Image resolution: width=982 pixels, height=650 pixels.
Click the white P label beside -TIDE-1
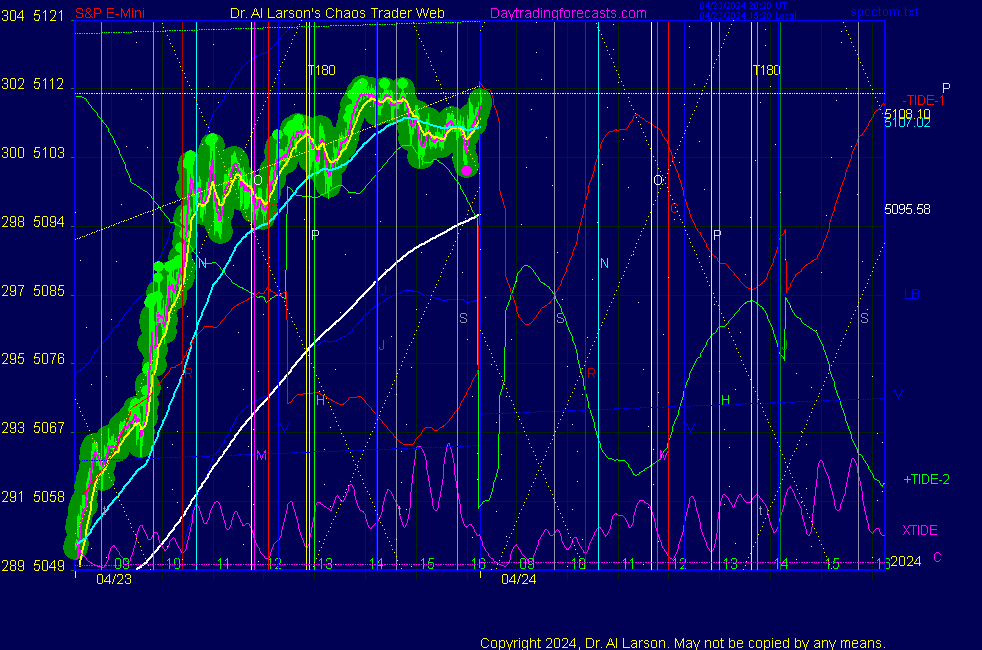click(x=946, y=88)
